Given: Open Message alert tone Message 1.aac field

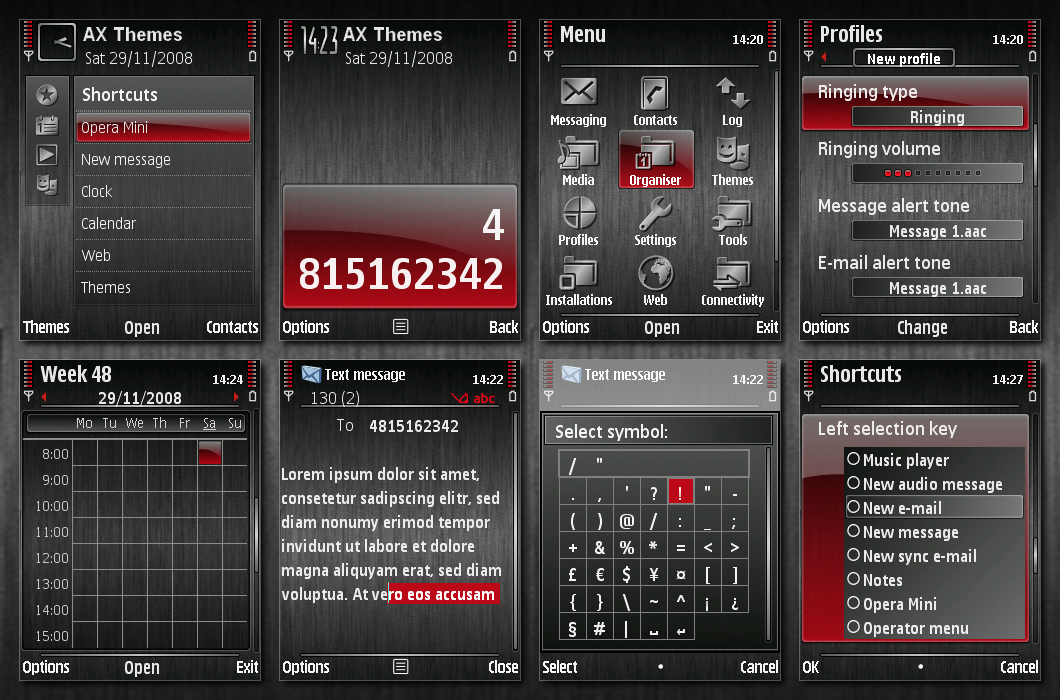Looking at the screenshot, I should tap(937, 231).
